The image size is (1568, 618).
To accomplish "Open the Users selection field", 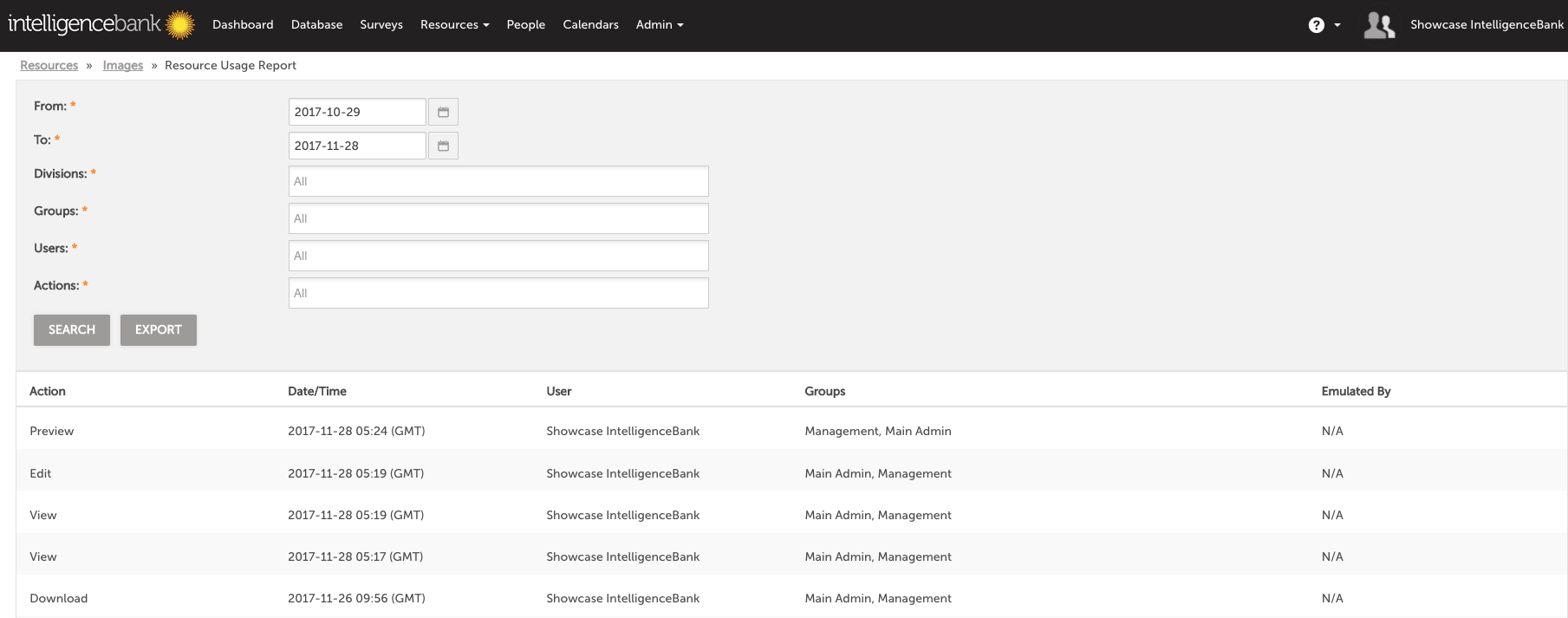I will tap(498, 256).
